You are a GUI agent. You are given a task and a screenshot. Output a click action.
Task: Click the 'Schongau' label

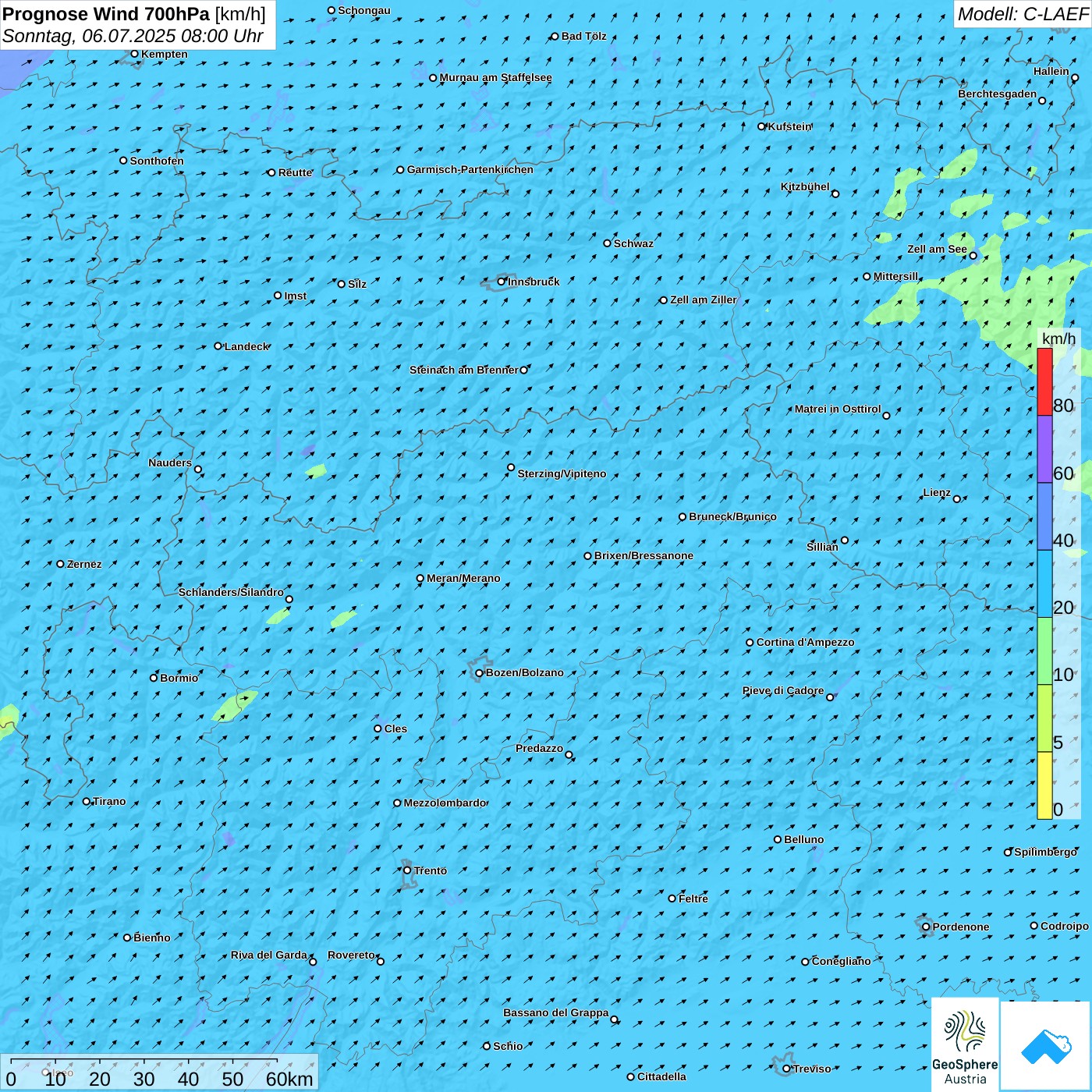coord(363,10)
